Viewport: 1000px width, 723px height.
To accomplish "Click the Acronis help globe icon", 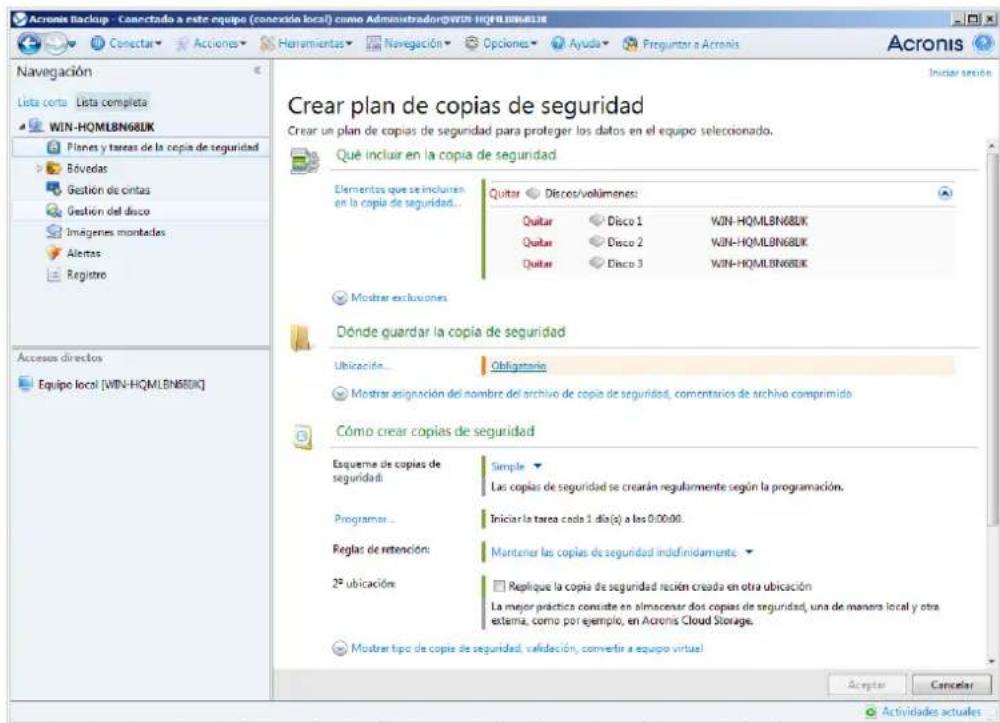I will point(984,43).
